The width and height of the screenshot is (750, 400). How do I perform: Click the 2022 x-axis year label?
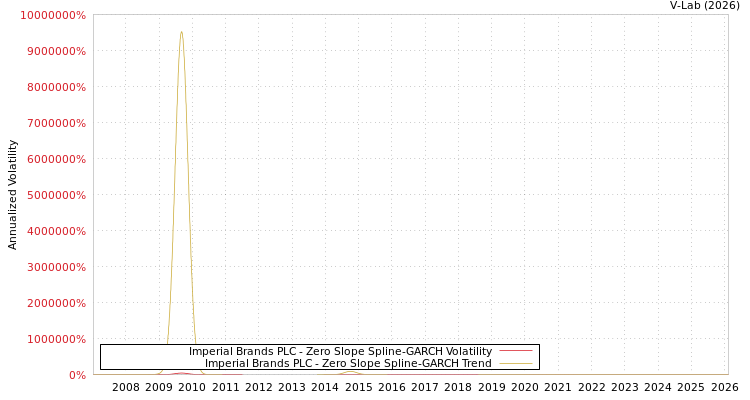click(x=591, y=388)
